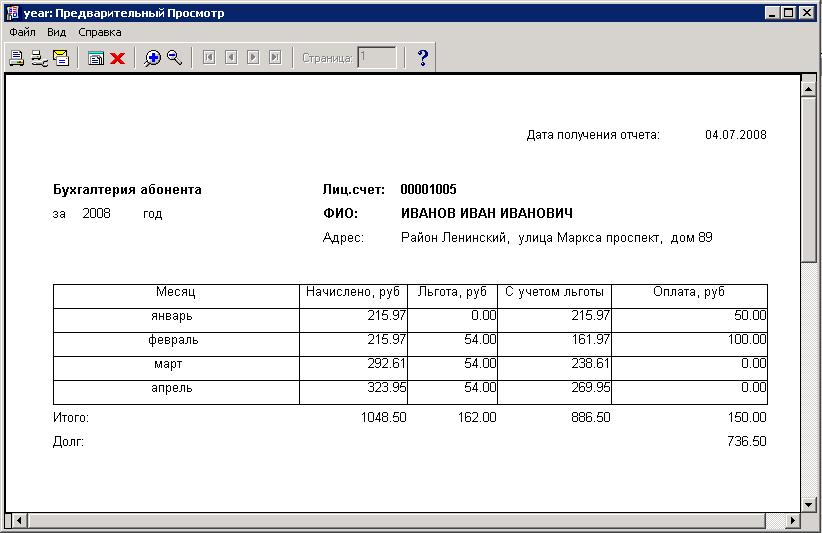Click the horizontal scrollbar left arrow
Screen dimensions: 822x533
(x=13, y=521)
